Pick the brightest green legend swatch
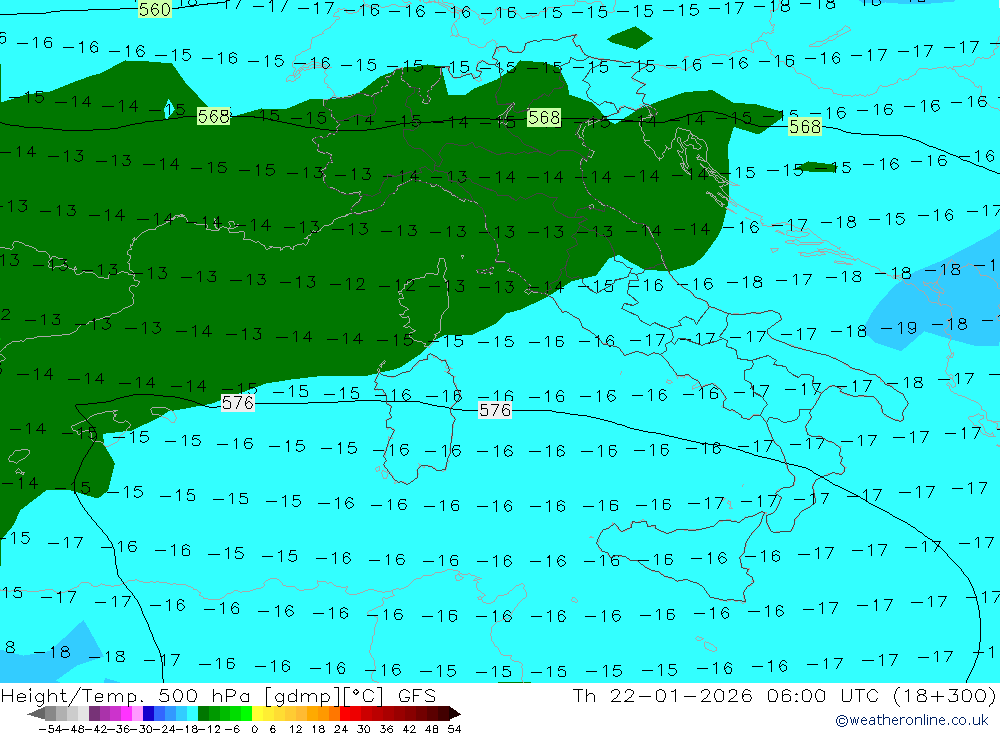The height and width of the screenshot is (733, 1000). [246, 713]
